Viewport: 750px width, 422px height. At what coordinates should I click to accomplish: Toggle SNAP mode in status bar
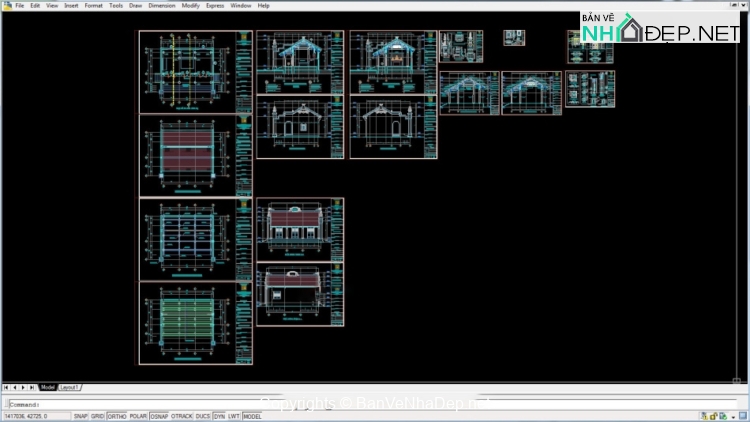pos(80,416)
